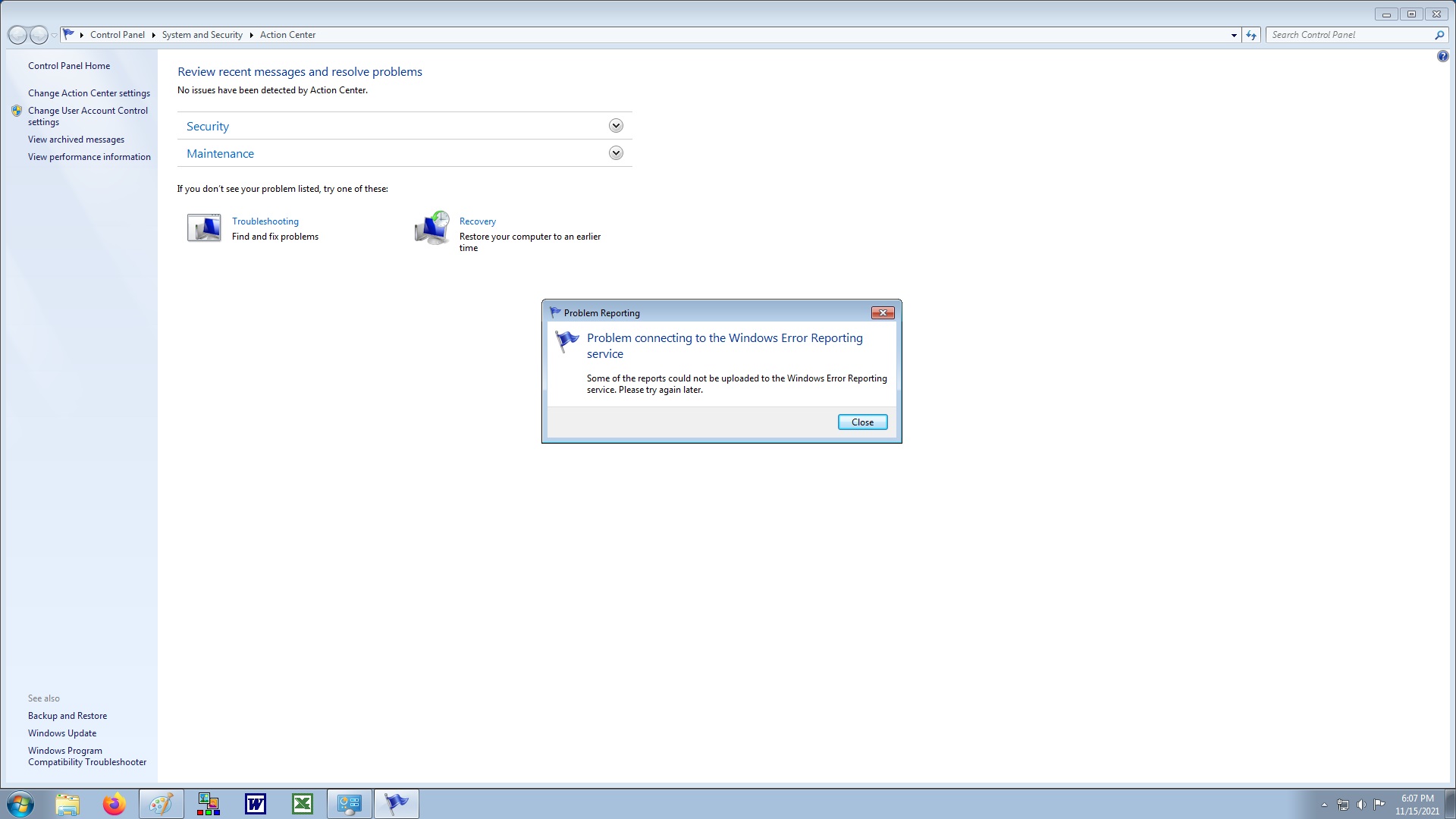Click the Show desktop strip at taskbar end
This screenshot has width=1456, height=819.
click(1450, 804)
